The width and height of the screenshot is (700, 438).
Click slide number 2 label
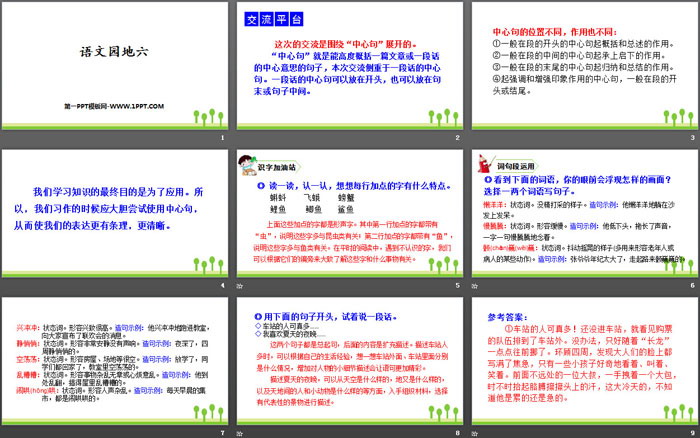click(458, 138)
